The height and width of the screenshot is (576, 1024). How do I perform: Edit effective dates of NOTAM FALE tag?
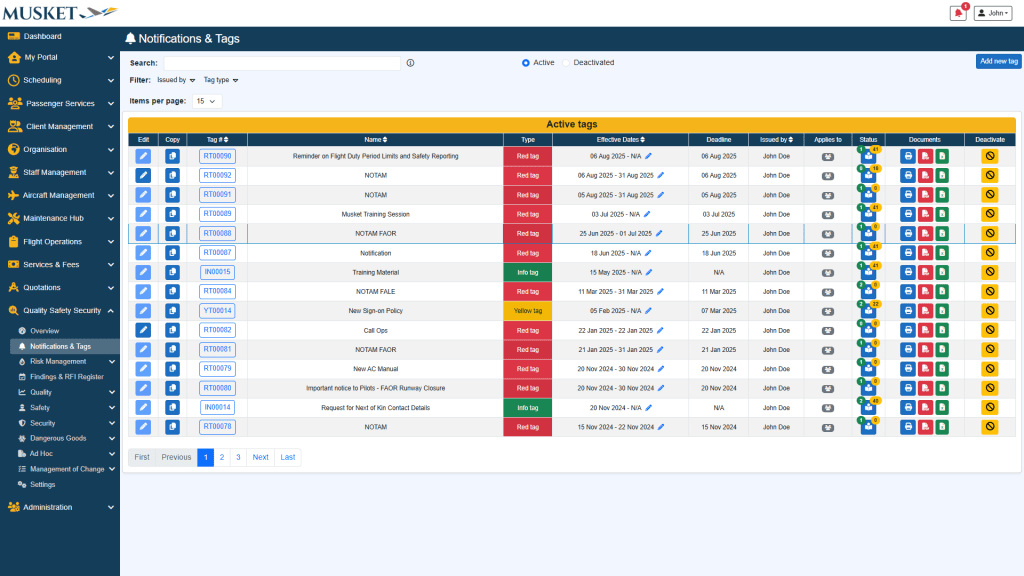[x=660, y=291]
